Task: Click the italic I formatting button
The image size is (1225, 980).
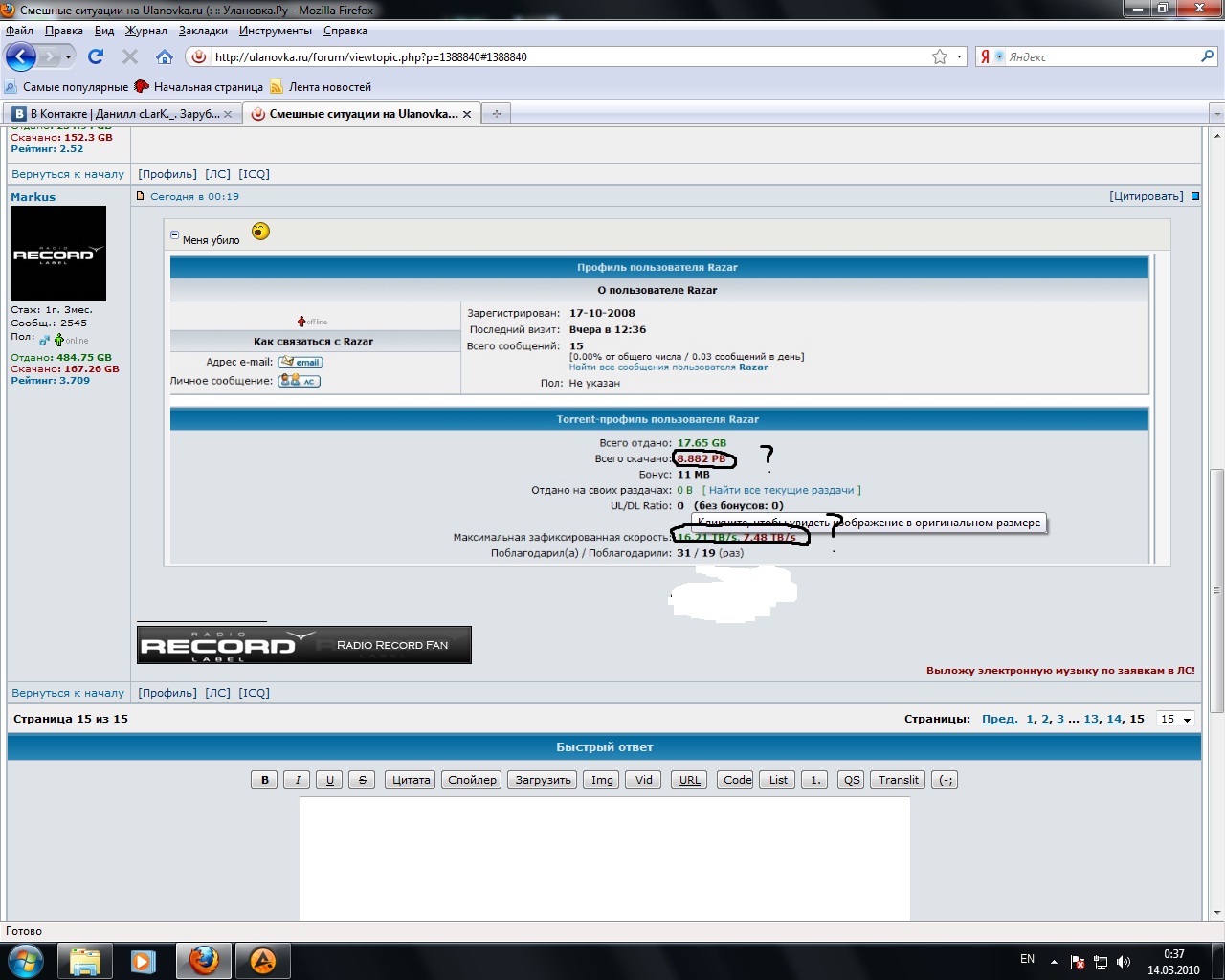Action: pyautogui.click(x=298, y=780)
